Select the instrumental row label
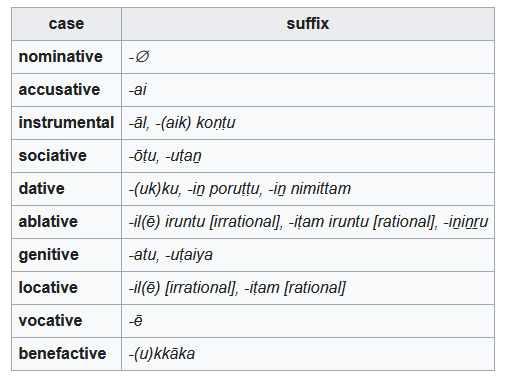Viewport: 510px width, 388px height. click(66, 123)
